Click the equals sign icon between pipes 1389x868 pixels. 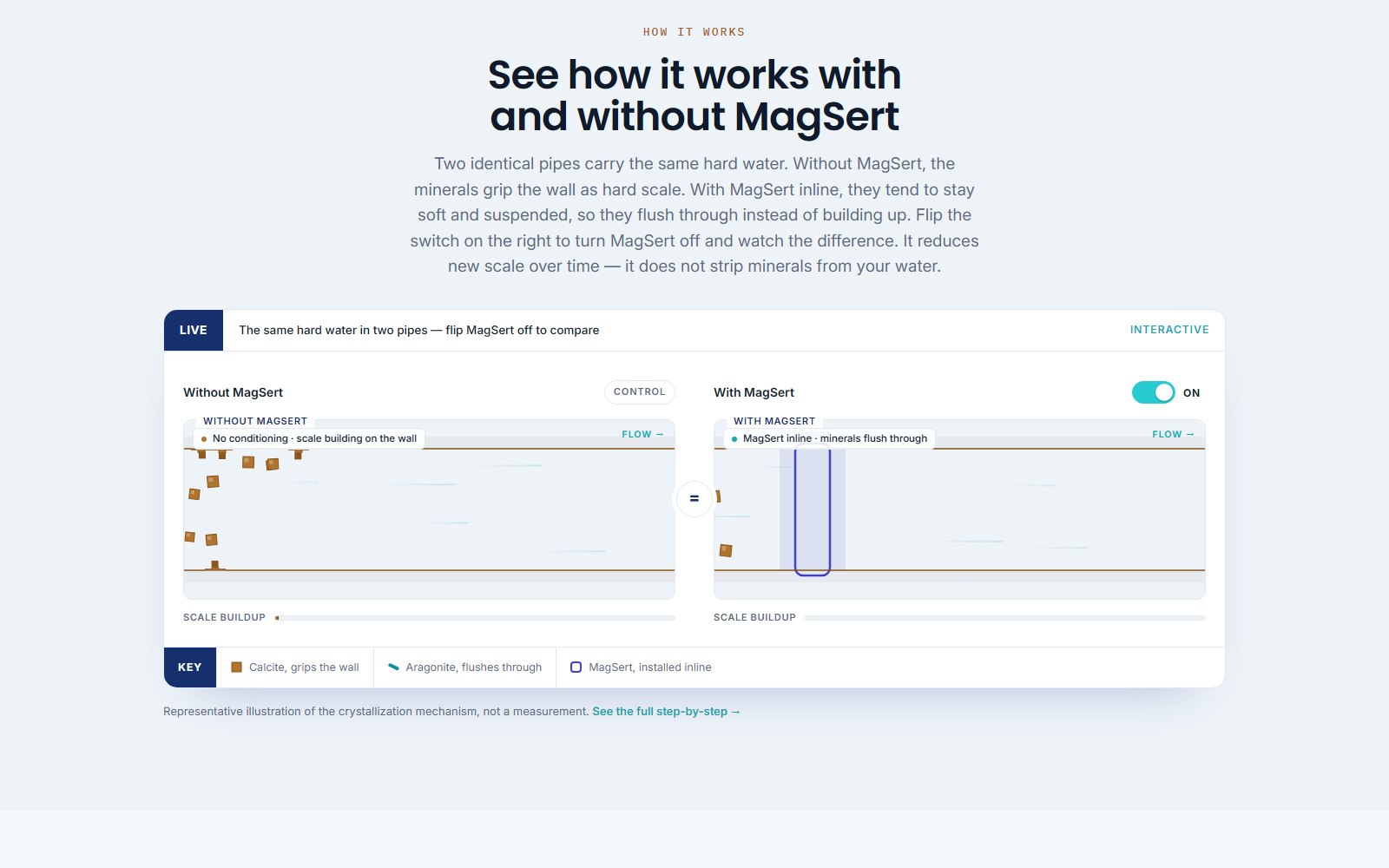pyautogui.click(x=694, y=498)
